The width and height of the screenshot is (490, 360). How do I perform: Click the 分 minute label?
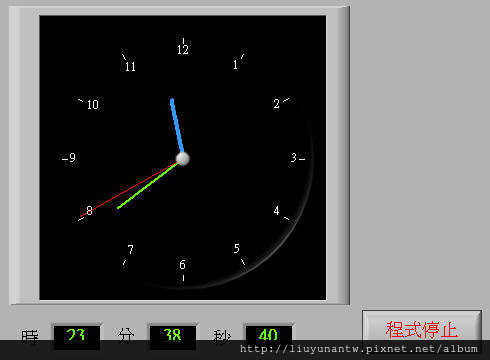coord(126,335)
